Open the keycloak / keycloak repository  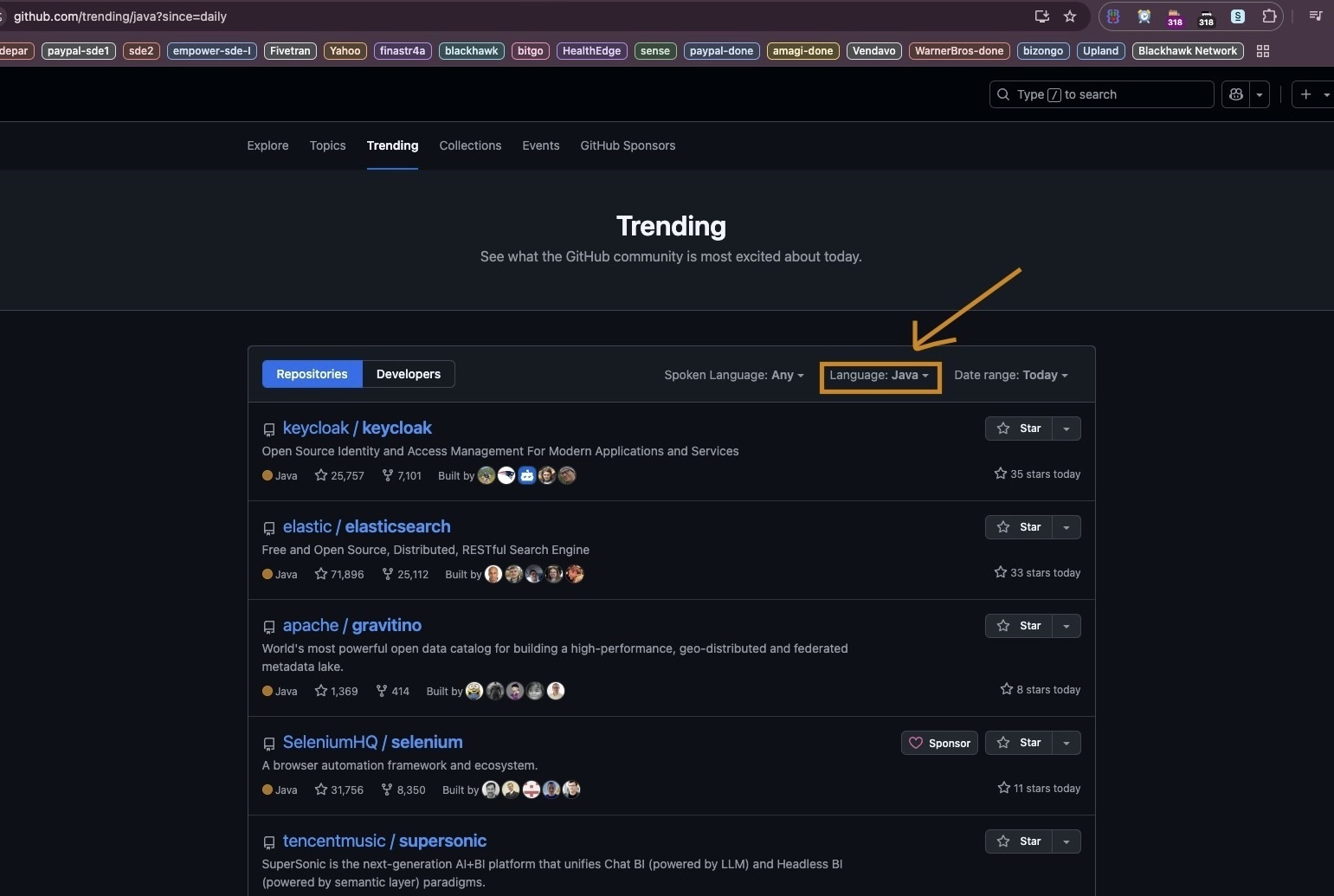coord(357,428)
